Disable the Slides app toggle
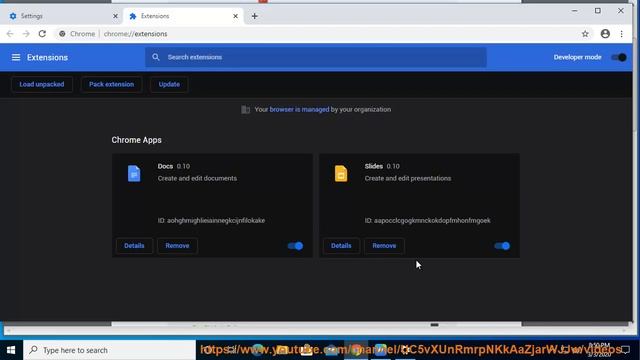The width and height of the screenshot is (640, 360). [x=502, y=246]
